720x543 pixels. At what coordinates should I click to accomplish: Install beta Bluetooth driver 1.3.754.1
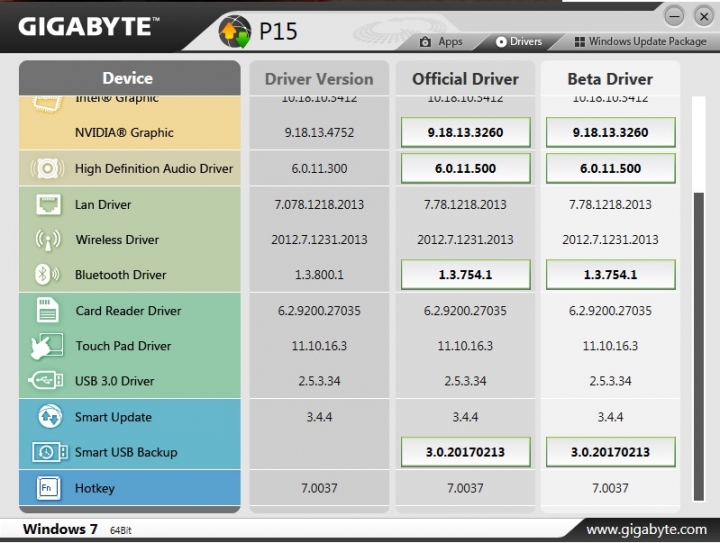click(x=610, y=274)
